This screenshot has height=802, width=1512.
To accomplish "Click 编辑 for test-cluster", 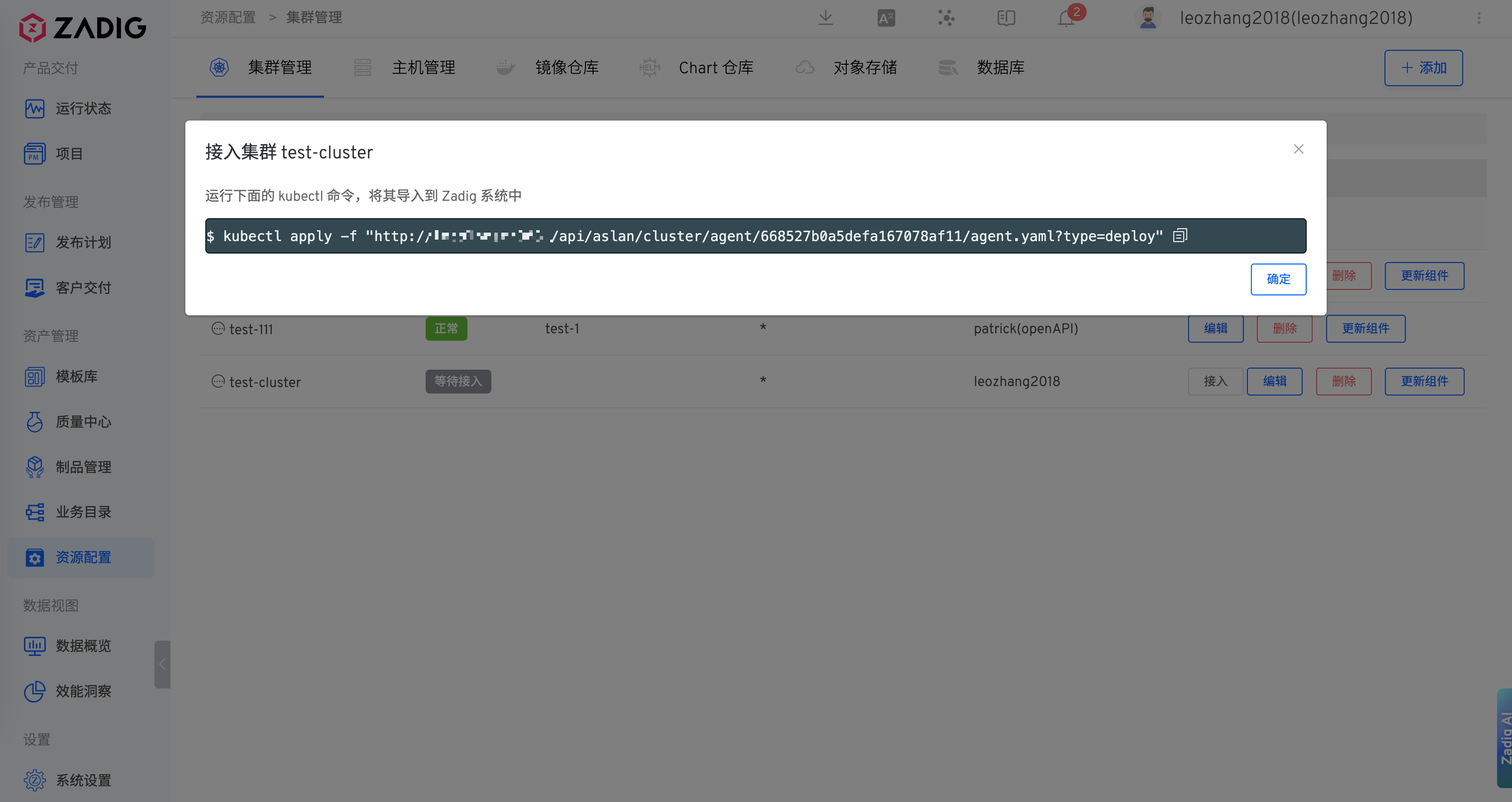I will 1274,382.
